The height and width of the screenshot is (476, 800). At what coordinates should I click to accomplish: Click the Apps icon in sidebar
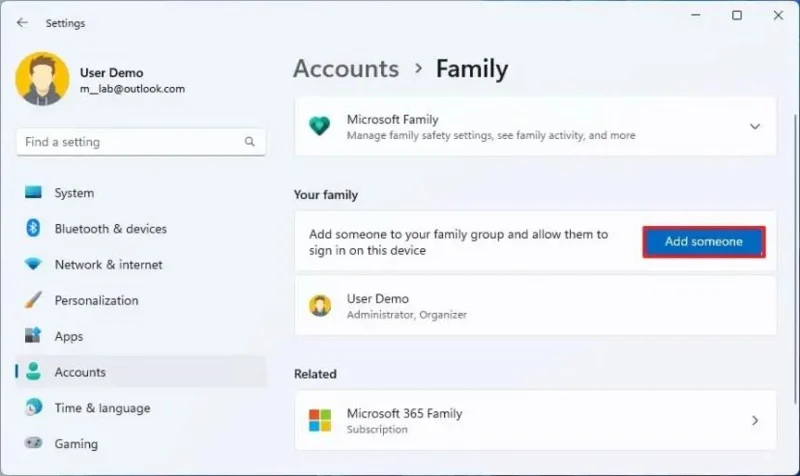[x=33, y=336]
